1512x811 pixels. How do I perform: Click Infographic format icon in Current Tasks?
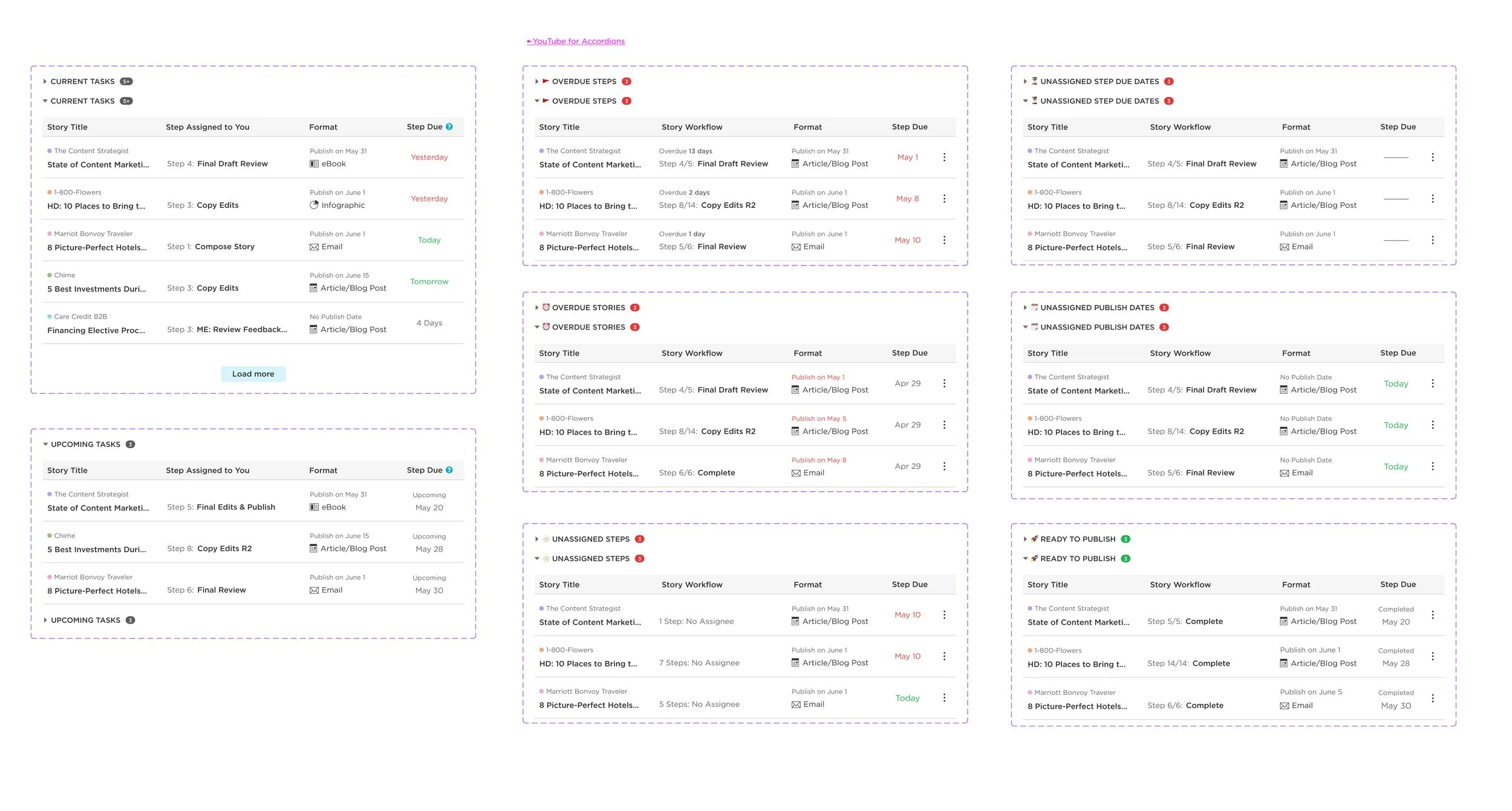[x=314, y=205]
